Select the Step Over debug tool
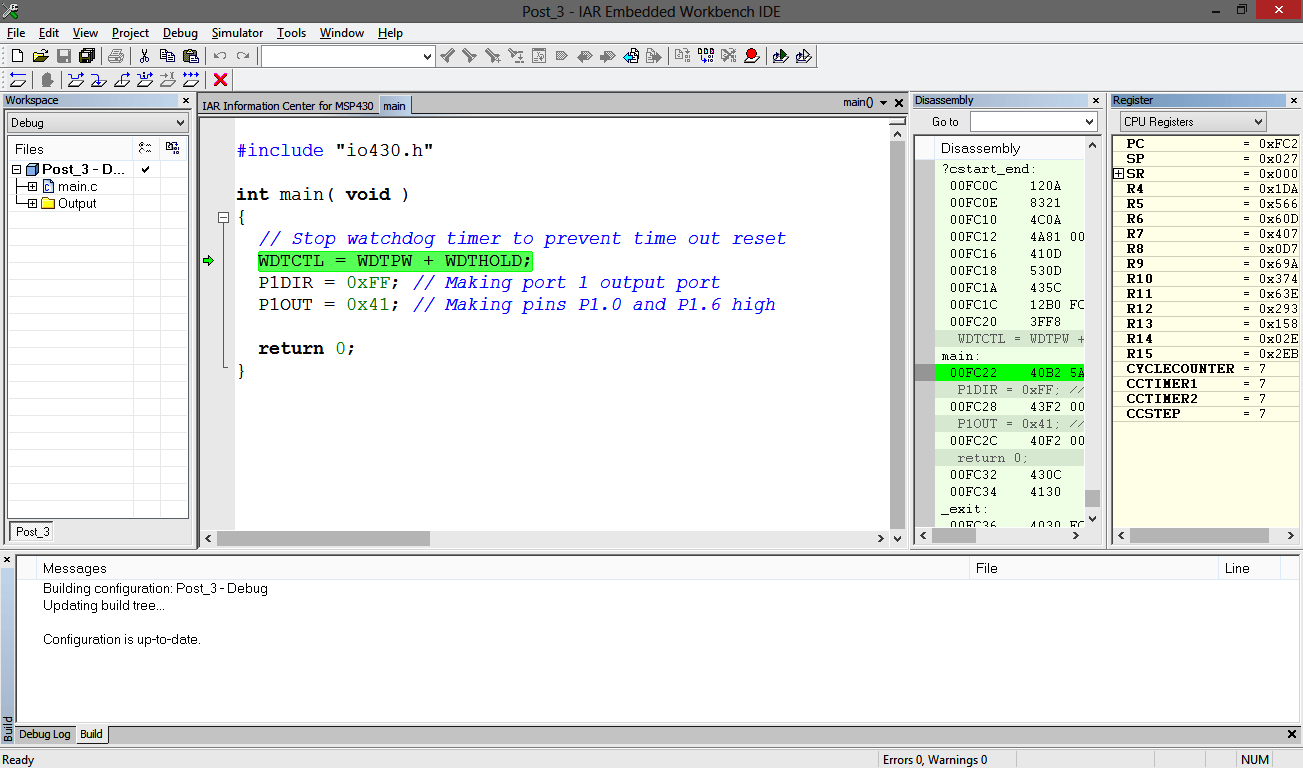The image size is (1303, 781). [x=75, y=79]
